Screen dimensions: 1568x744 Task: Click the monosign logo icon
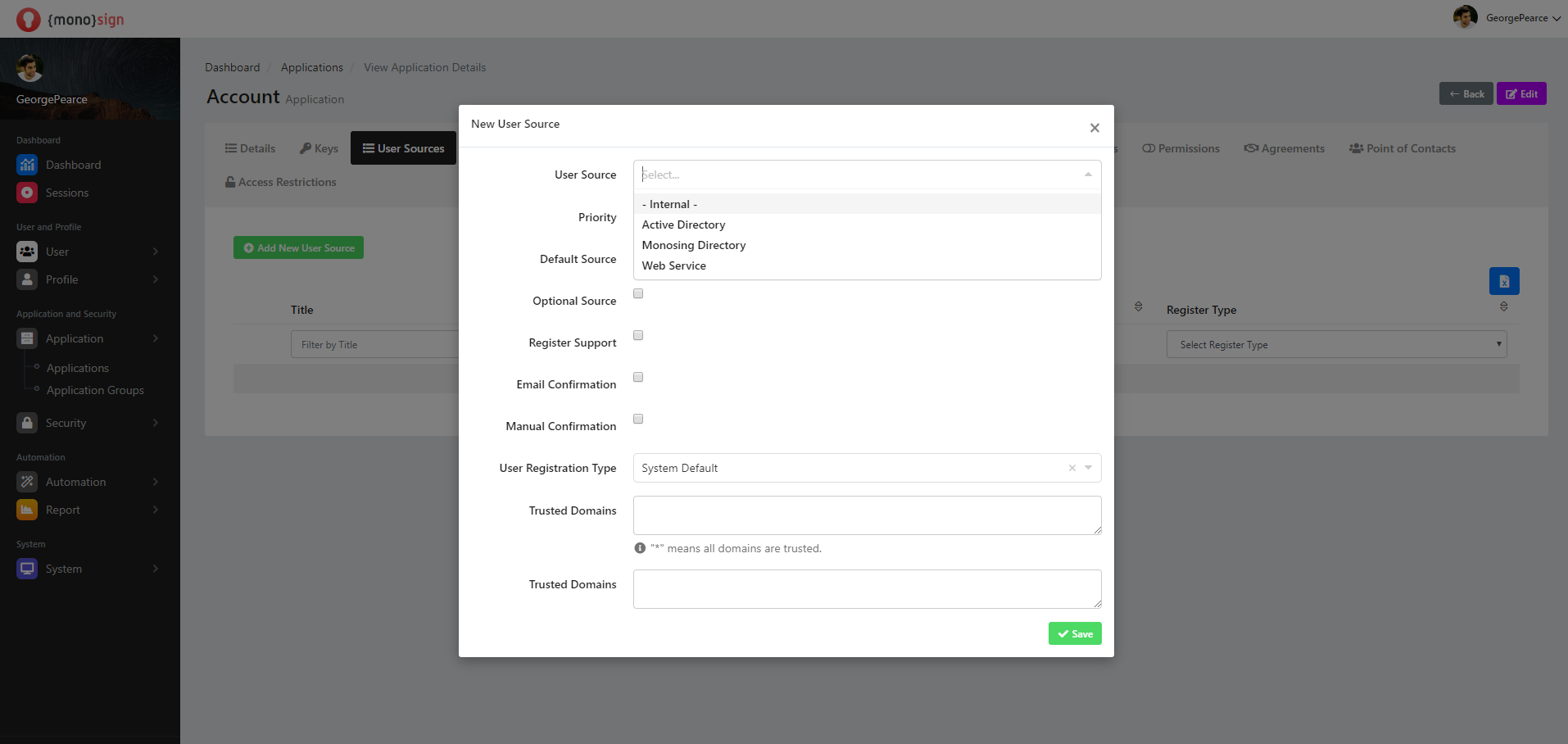point(28,19)
